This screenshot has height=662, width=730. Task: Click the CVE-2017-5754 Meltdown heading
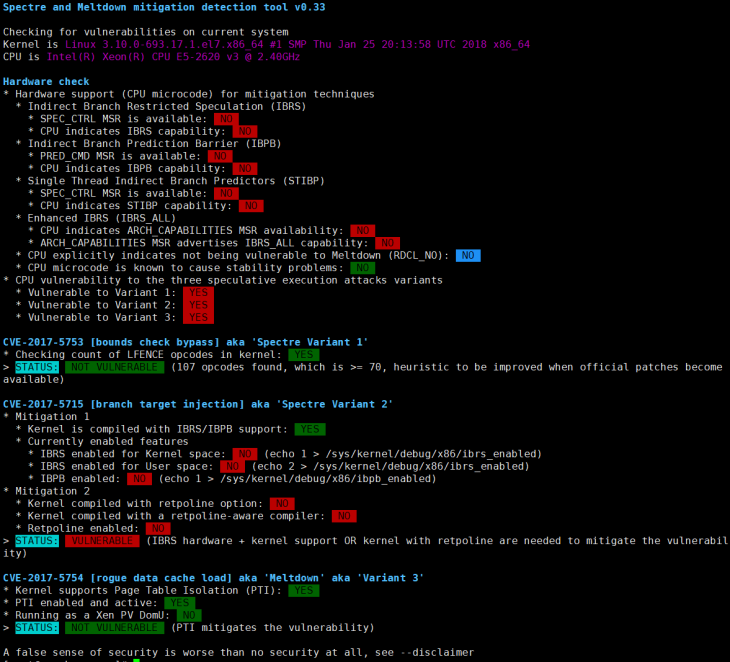tap(213, 577)
